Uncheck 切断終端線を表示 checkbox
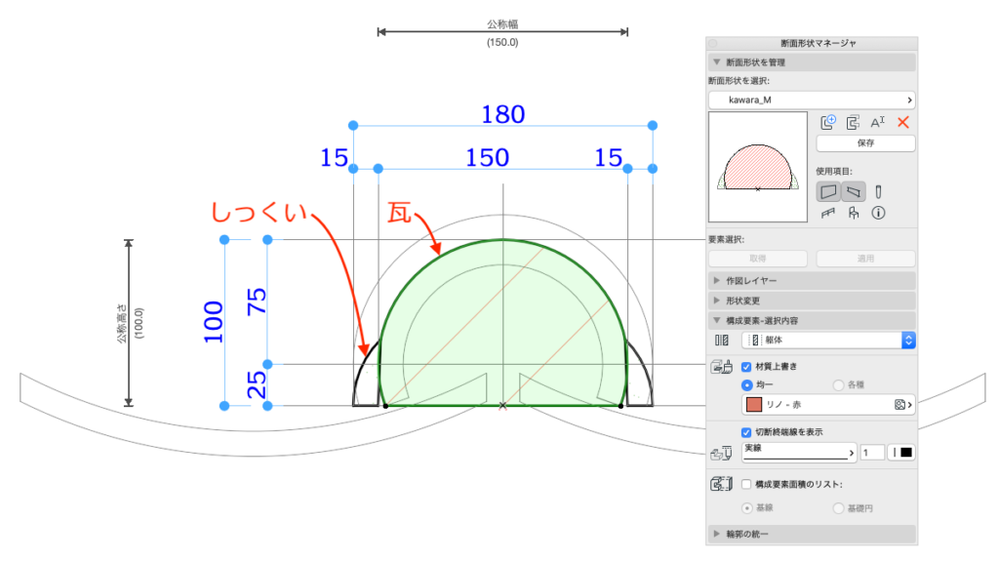Viewport: 999px width, 564px height. point(746,432)
